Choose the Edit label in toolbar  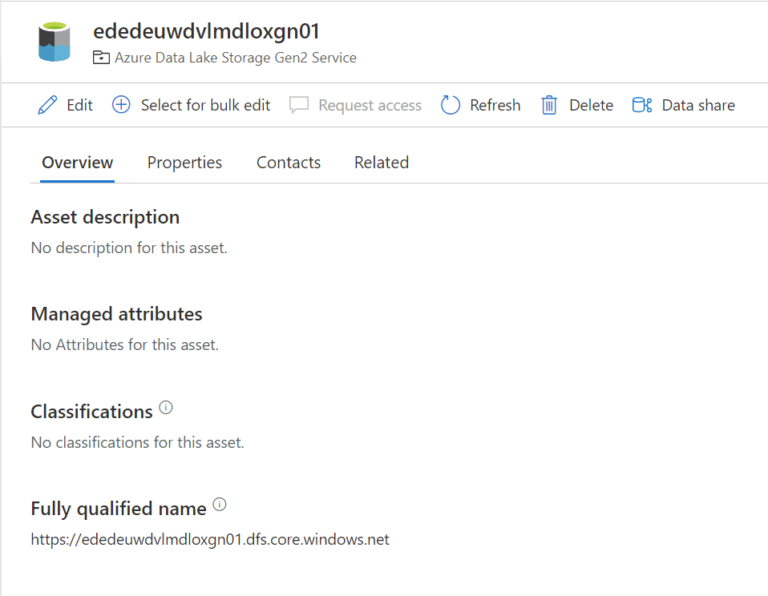(x=80, y=105)
